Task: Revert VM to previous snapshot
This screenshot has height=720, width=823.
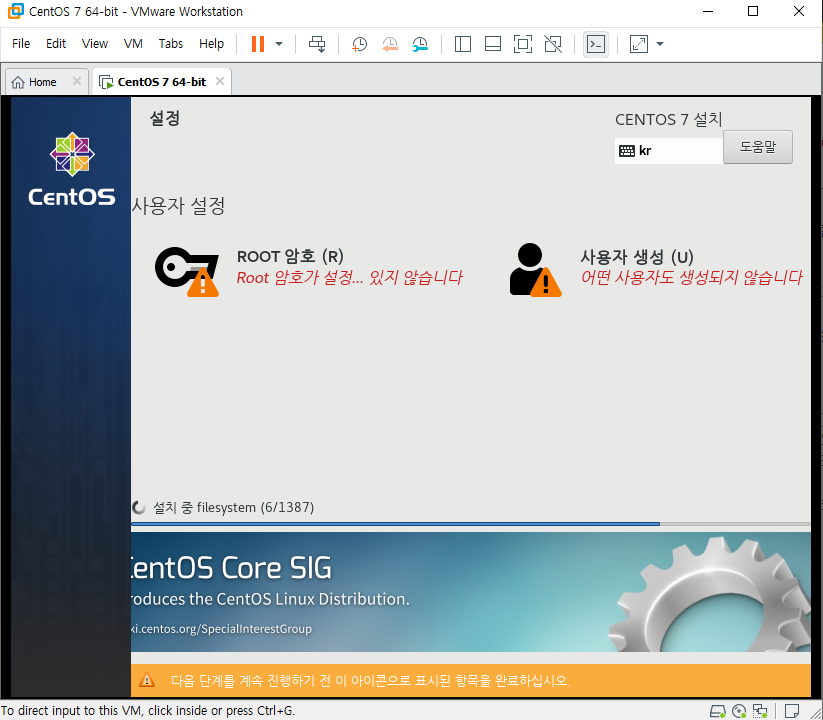Action: coord(389,44)
